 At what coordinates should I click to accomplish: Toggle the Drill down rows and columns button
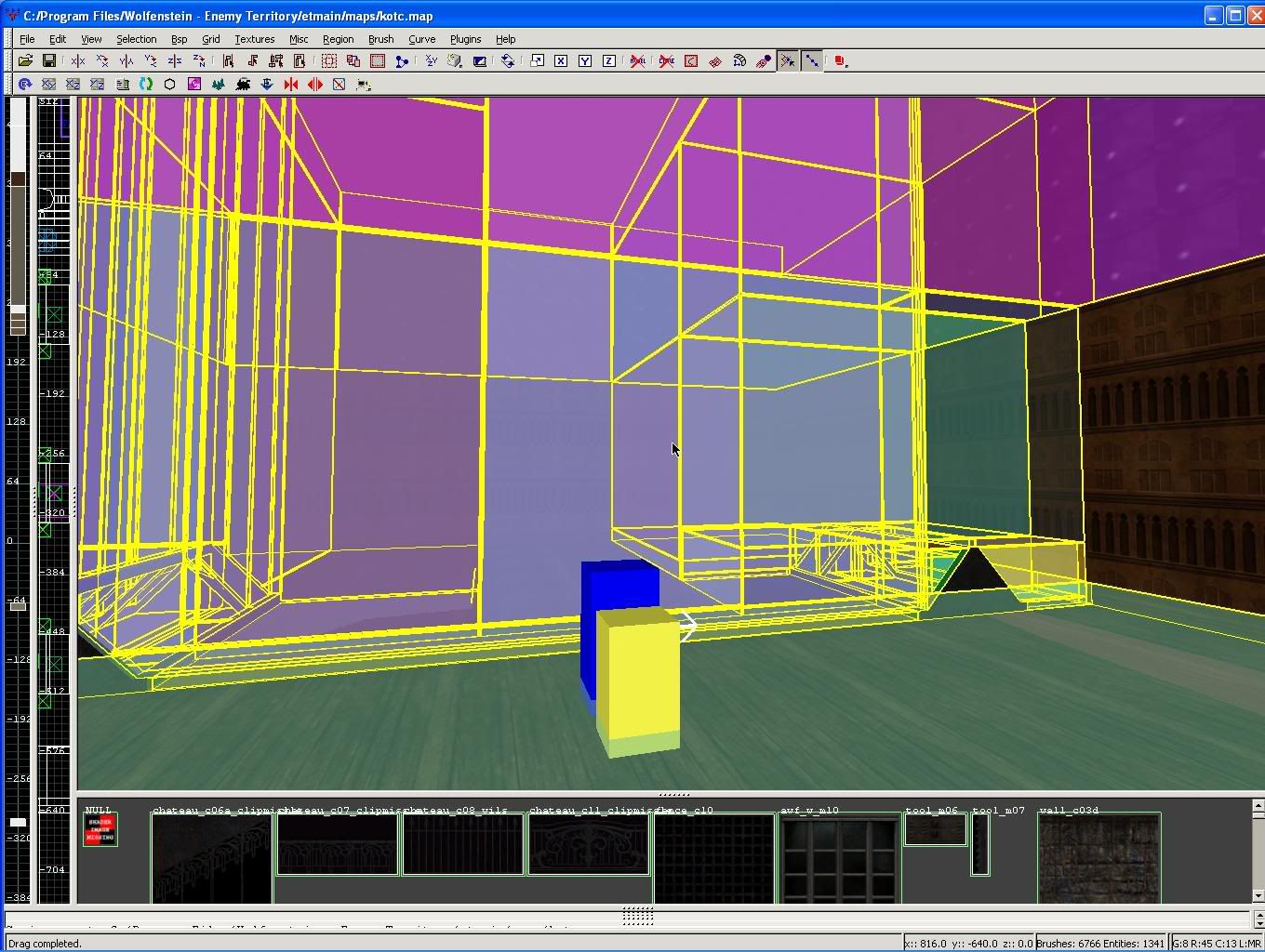[812, 61]
